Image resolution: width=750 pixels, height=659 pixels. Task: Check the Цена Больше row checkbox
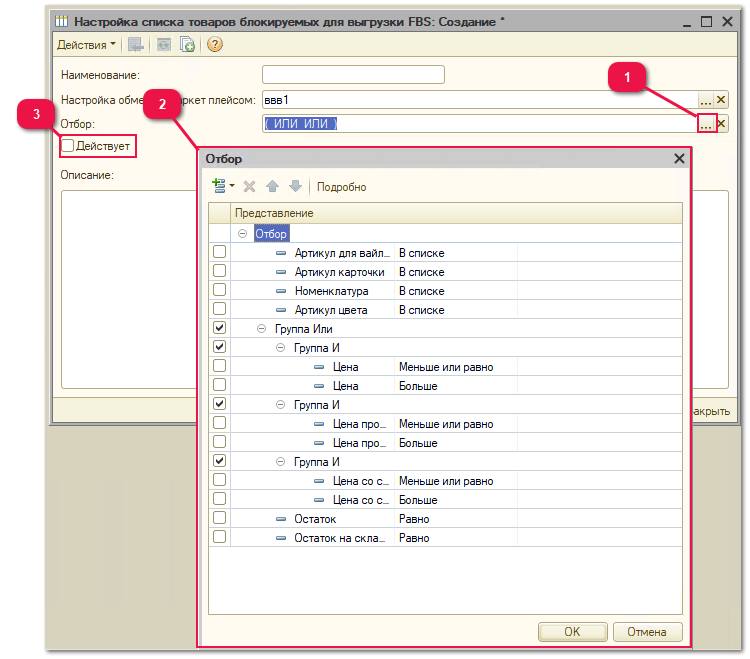219,384
